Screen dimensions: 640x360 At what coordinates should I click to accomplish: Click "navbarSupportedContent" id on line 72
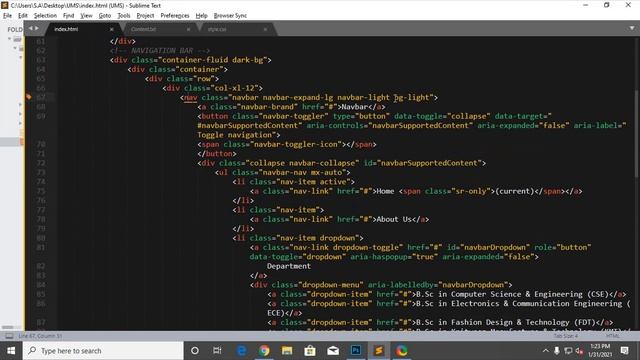(429, 163)
